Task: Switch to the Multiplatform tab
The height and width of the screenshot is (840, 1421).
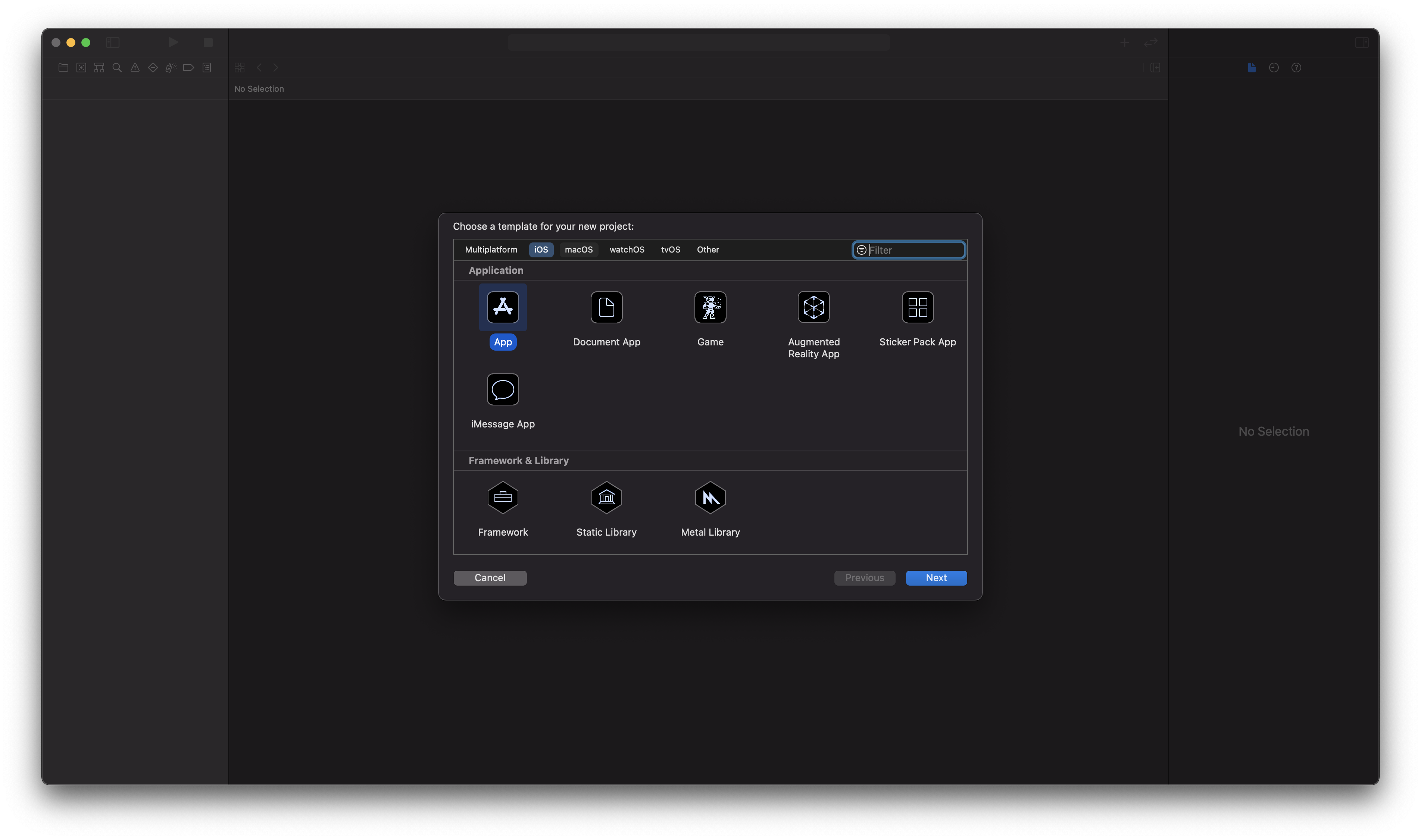Action: (x=491, y=250)
